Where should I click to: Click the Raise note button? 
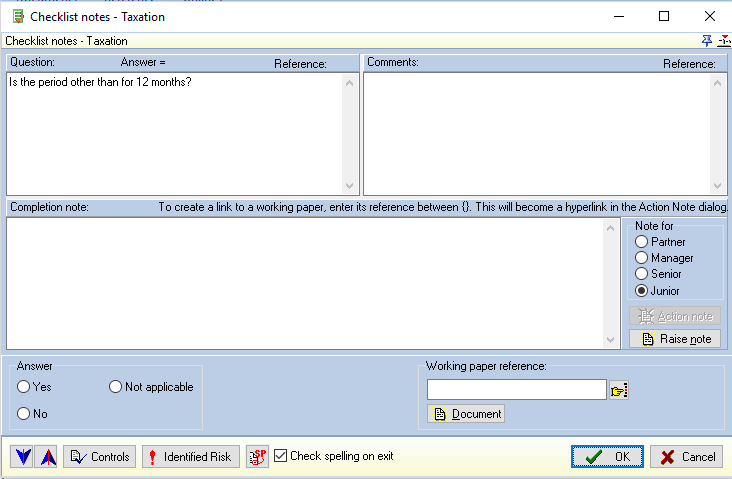pyautogui.click(x=675, y=338)
